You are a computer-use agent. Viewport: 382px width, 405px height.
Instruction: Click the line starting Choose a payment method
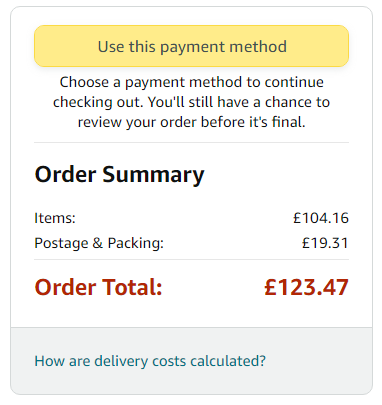[191, 82]
